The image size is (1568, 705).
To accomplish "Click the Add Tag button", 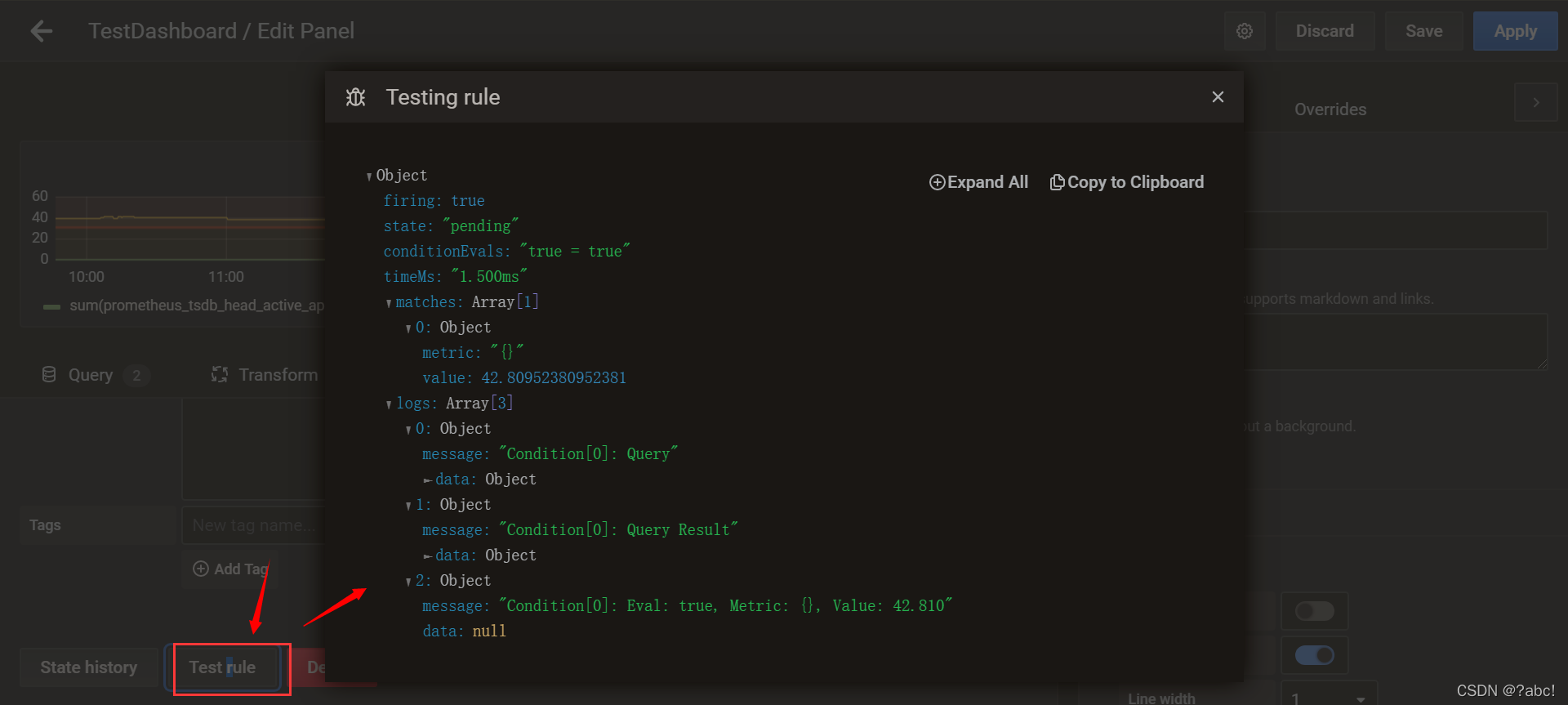I will (230, 569).
